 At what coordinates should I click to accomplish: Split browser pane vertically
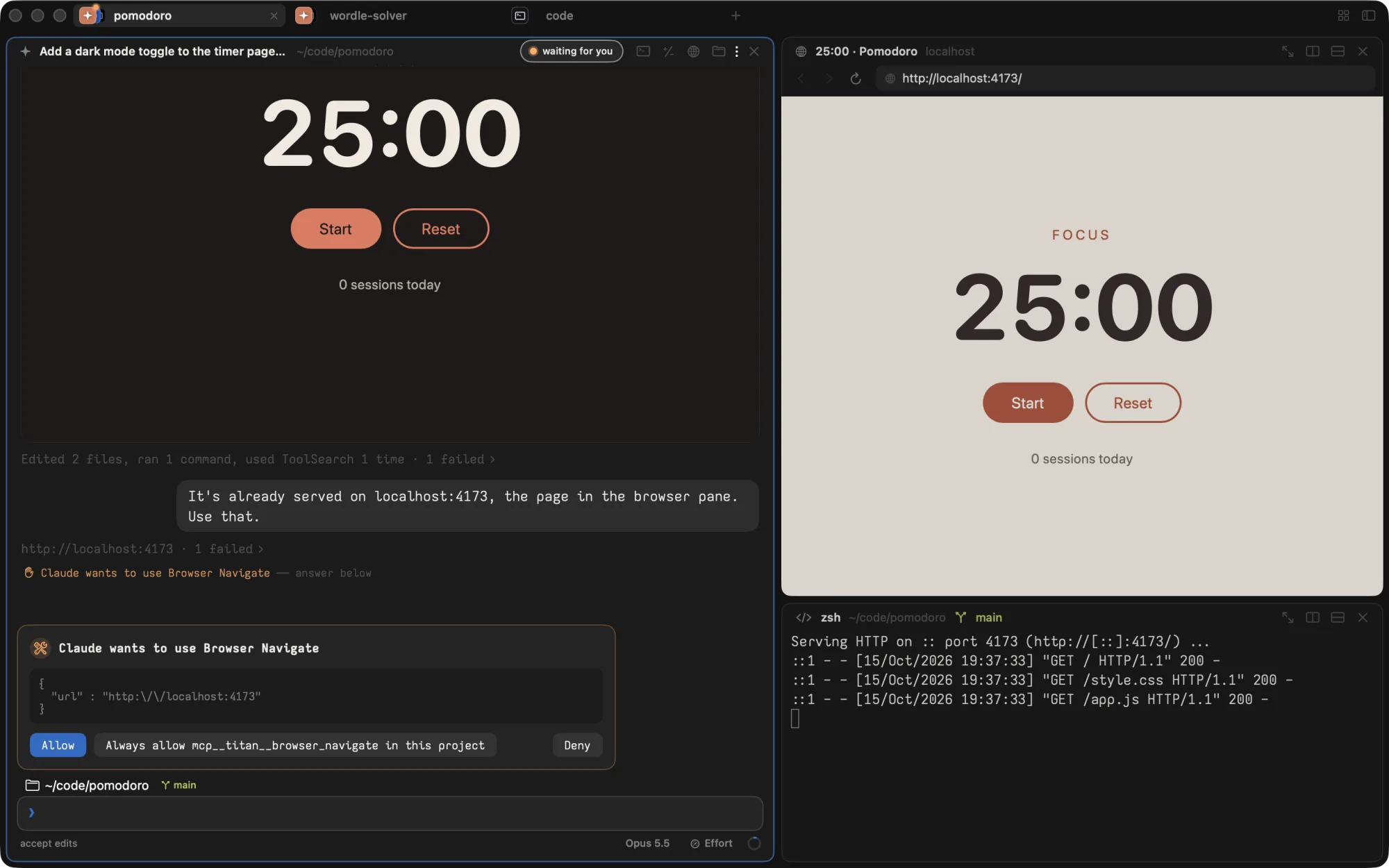pyautogui.click(x=1313, y=51)
